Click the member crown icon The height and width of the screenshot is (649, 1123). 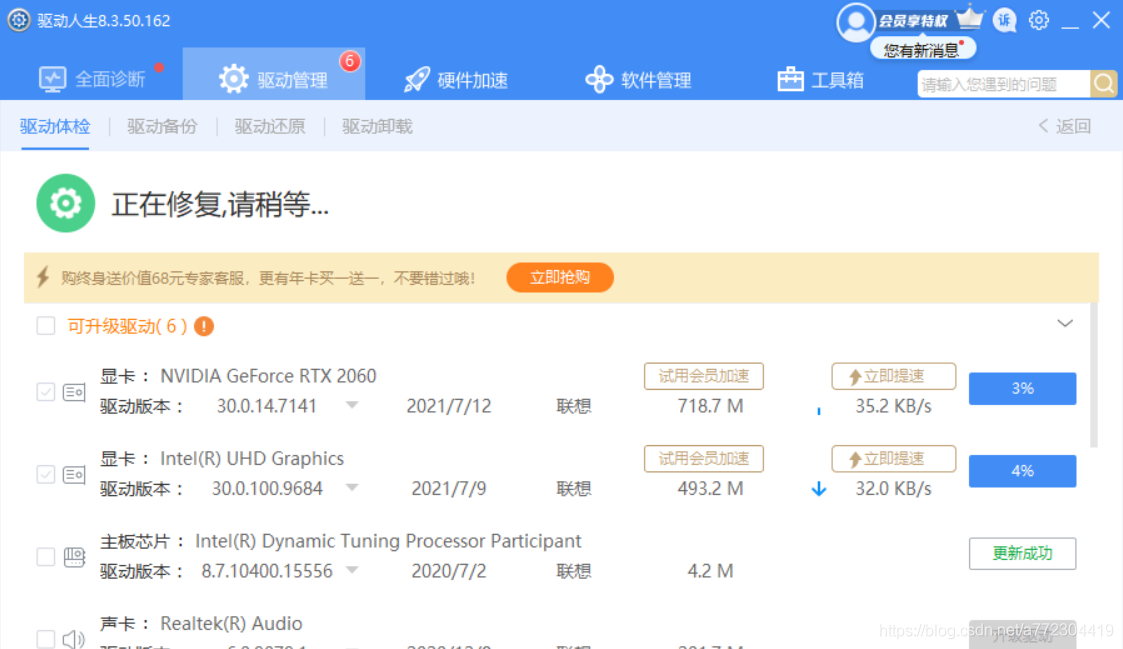pyautogui.click(x=970, y=17)
